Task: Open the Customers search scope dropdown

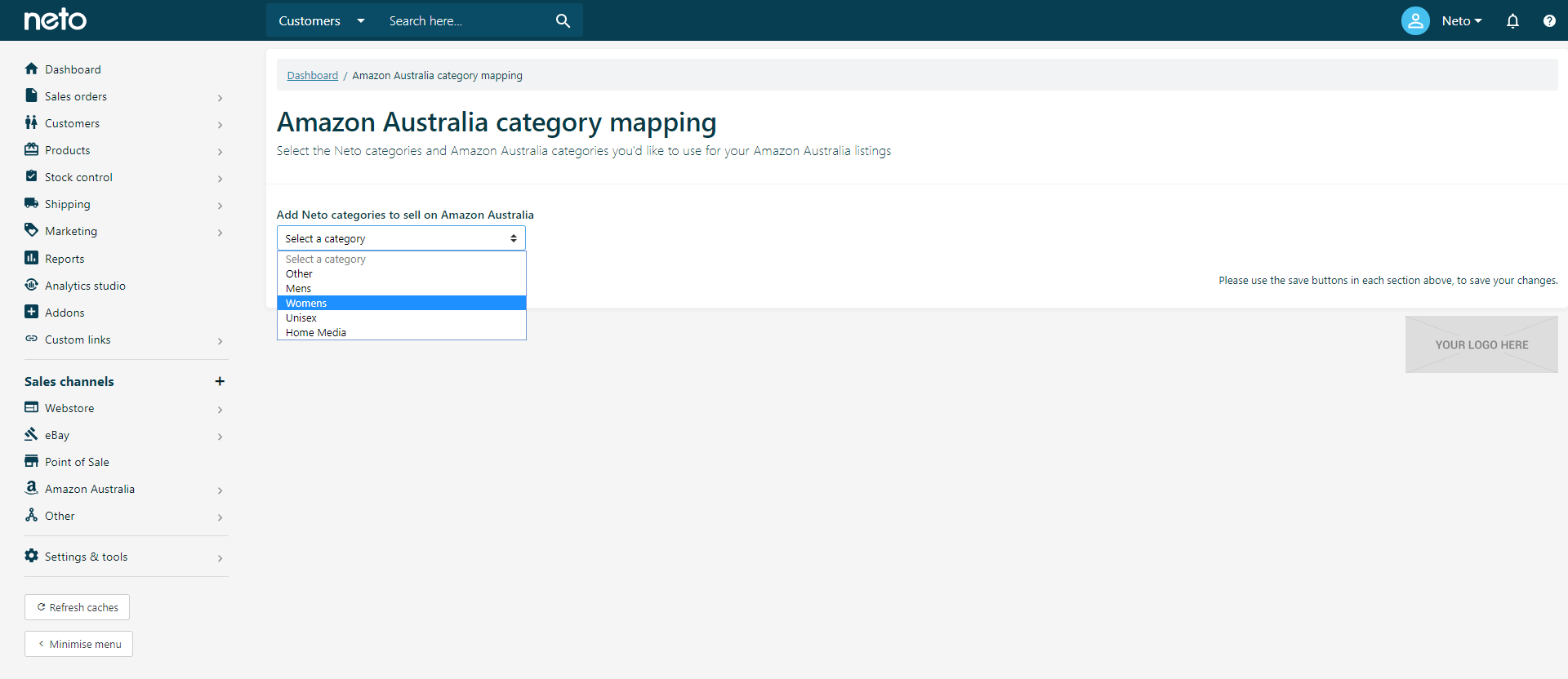Action: 322,20
